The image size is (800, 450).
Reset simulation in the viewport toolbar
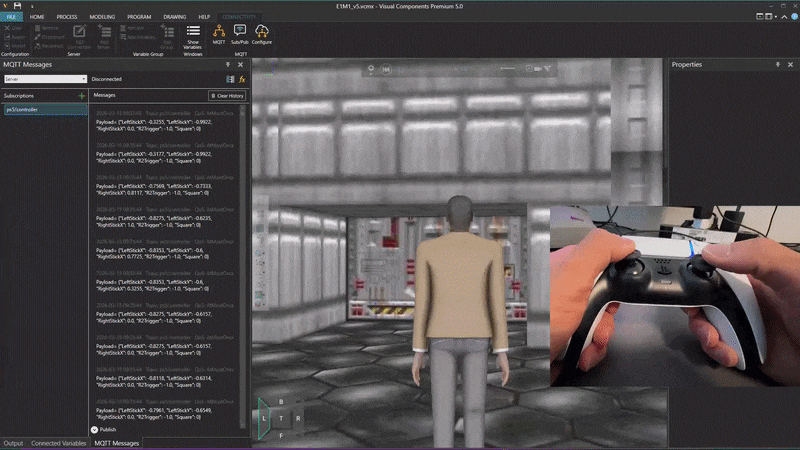(x=386, y=69)
